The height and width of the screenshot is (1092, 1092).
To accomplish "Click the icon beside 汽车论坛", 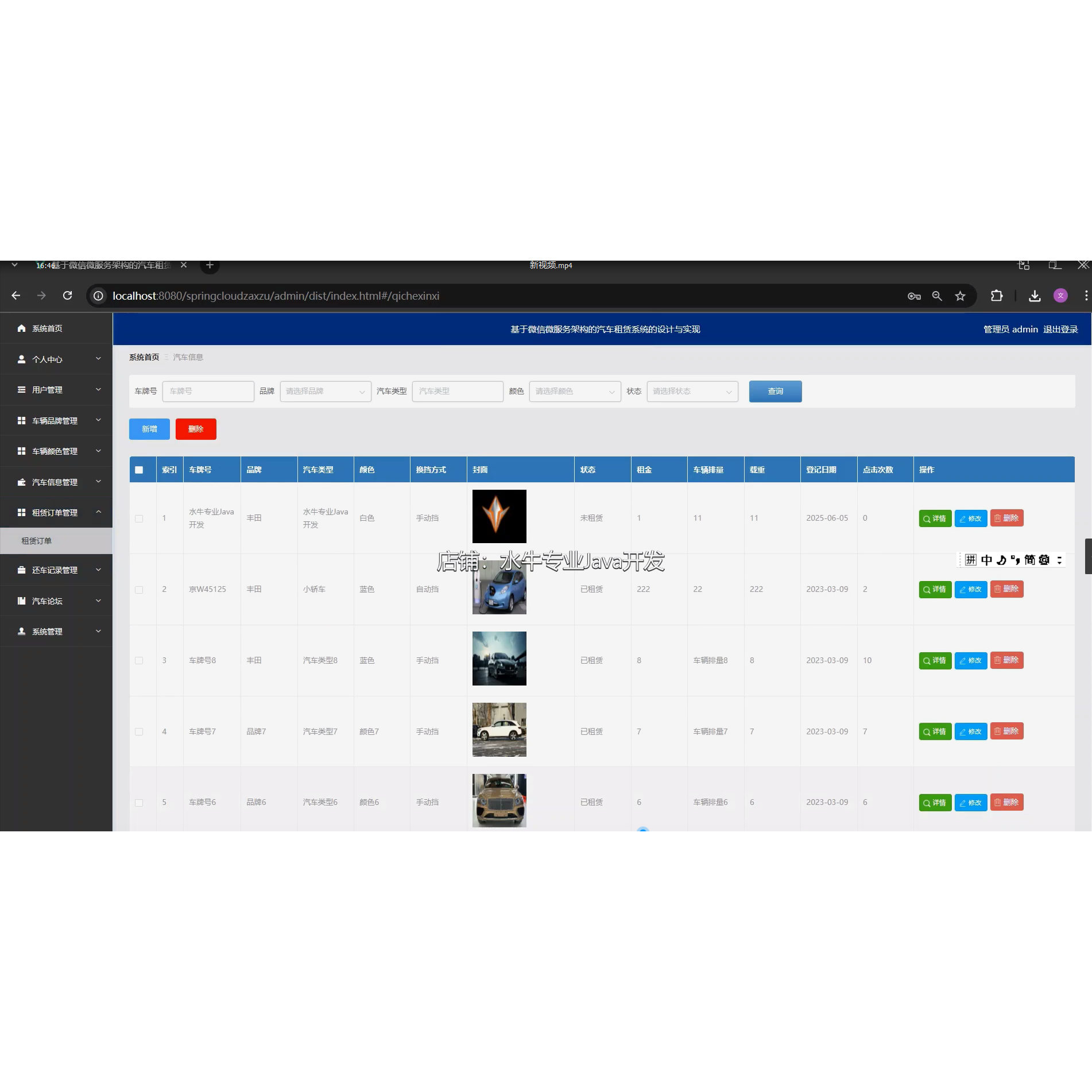I will click(x=21, y=601).
